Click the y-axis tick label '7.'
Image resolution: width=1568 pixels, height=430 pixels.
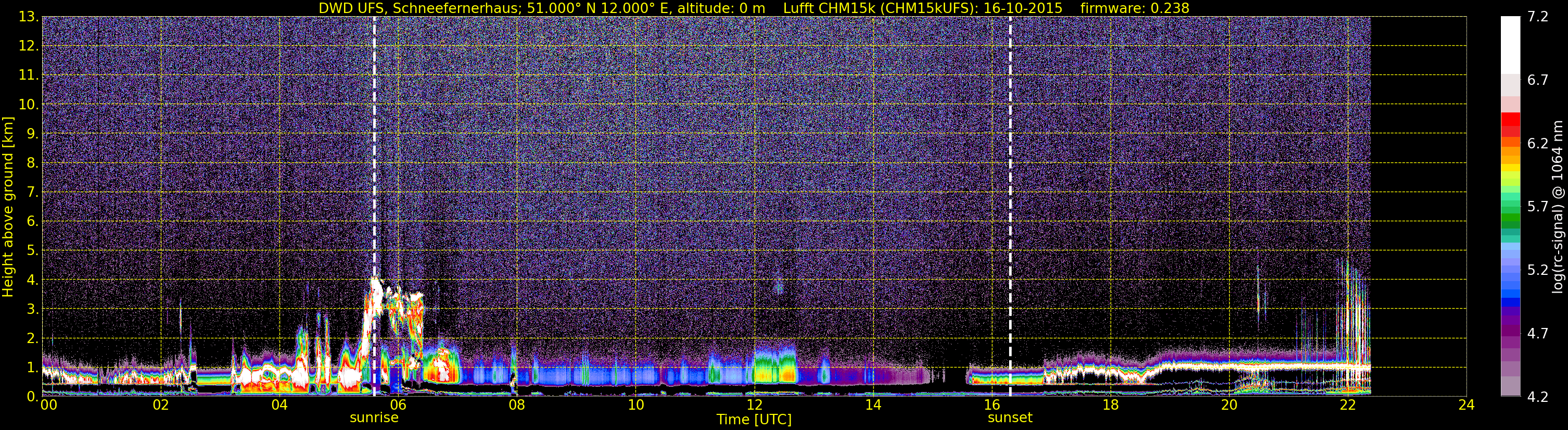[x=32, y=193]
